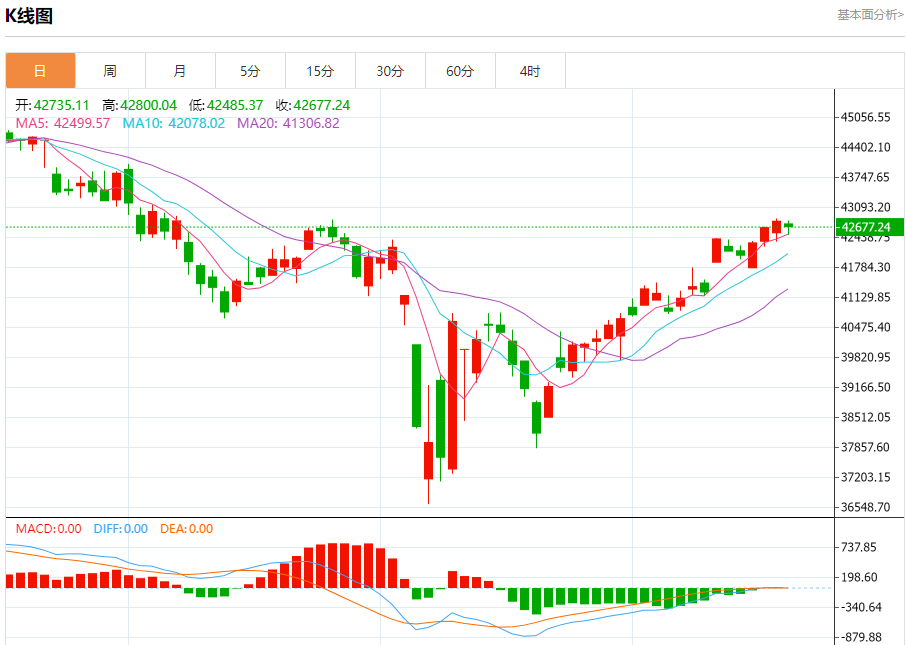Click the 43747.65 price axis label
This screenshot has height=645, width=906.
coord(866,177)
